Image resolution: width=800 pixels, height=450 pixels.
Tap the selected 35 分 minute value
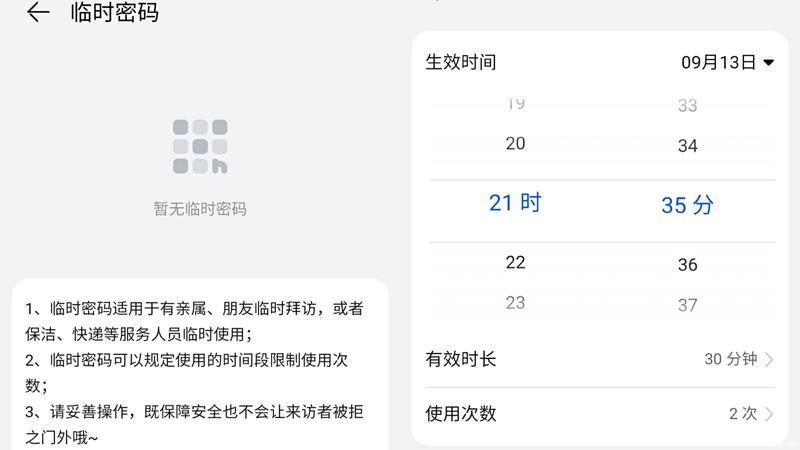[x=687, y=205]
